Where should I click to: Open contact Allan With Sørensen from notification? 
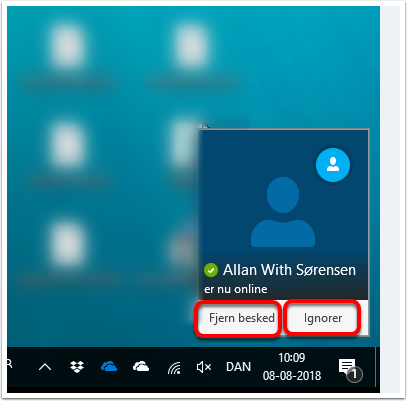(x=289, y=270)
